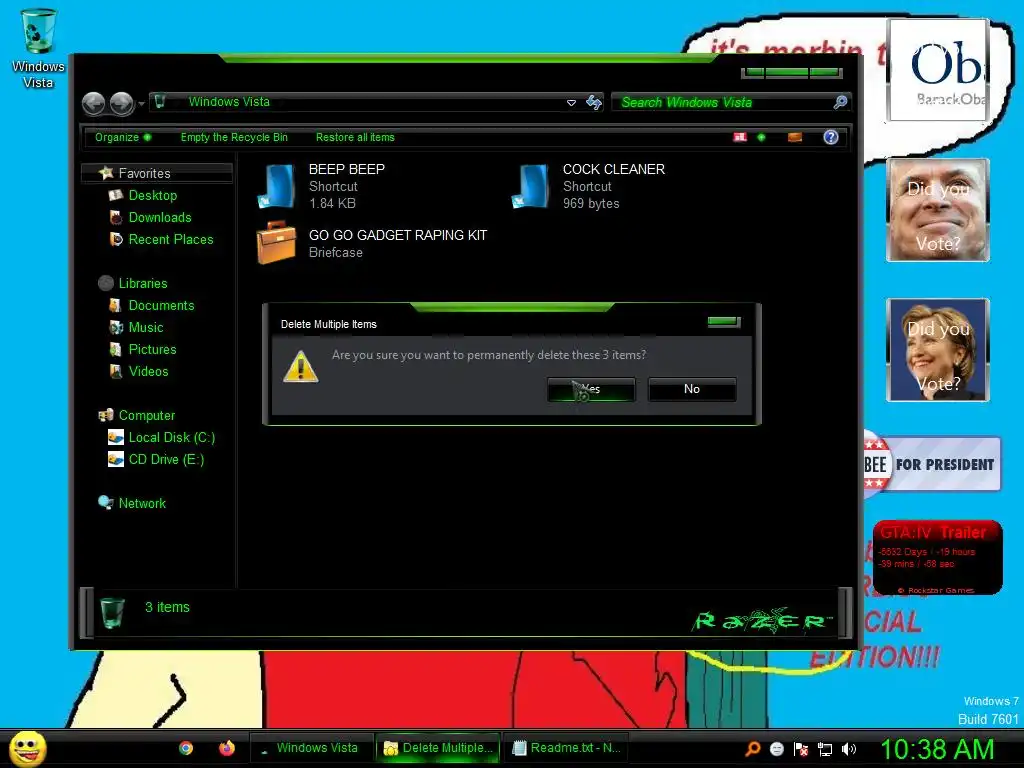Close the Delete Multiple Items dialog
Screen dimensions: 1024x768
coord(724,321)
